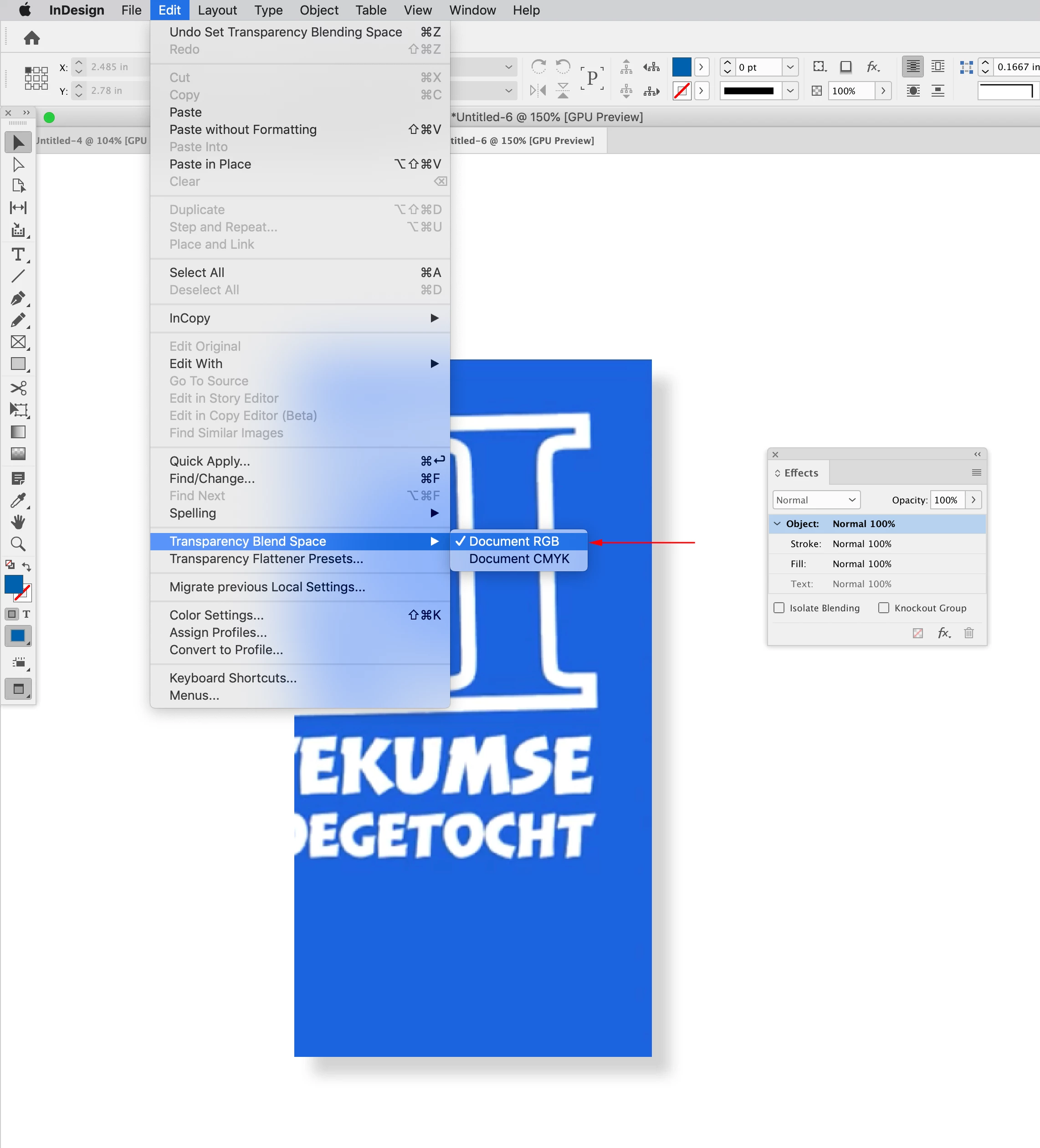Select the Hand tool
The height and width of the screenshot is (1148, 1040).
(18, 522)
